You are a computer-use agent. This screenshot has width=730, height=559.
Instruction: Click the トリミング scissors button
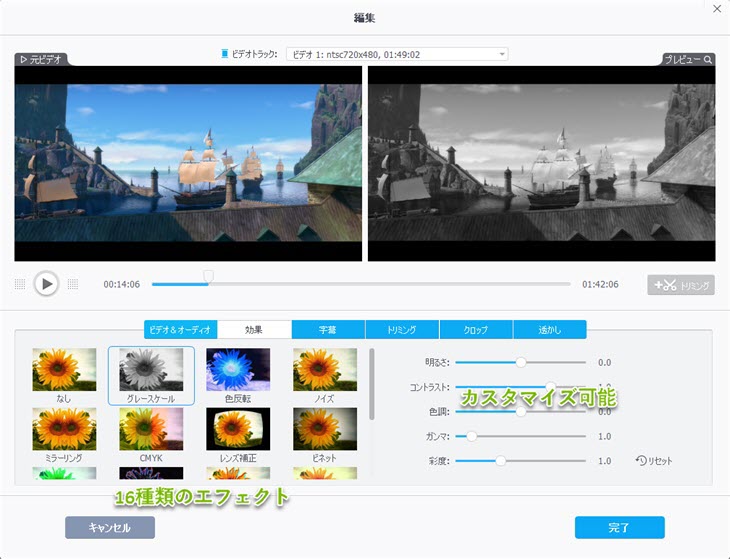pos(681,284)
